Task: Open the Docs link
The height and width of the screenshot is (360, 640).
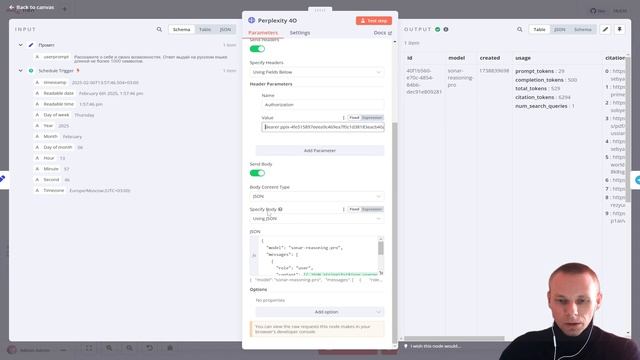Action: pos(382,33)
